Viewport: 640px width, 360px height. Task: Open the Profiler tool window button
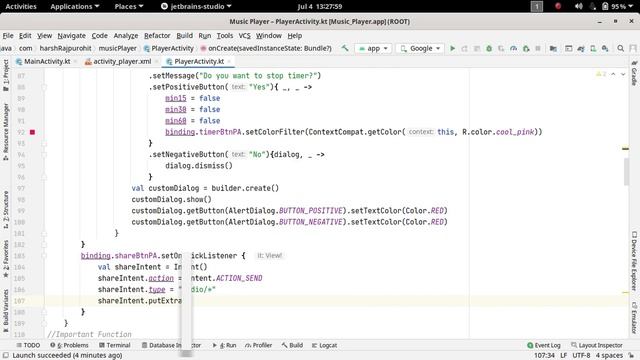click(x=258, y=345)
